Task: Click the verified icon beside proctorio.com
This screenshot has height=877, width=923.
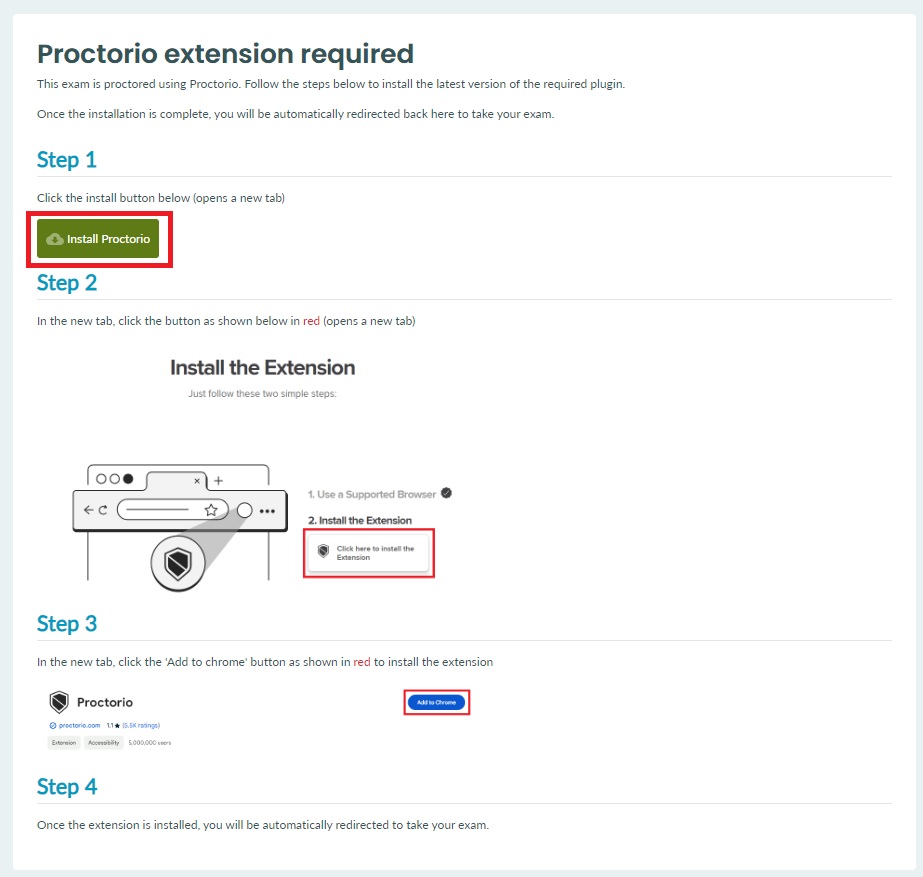Action: tap(52, 726)
